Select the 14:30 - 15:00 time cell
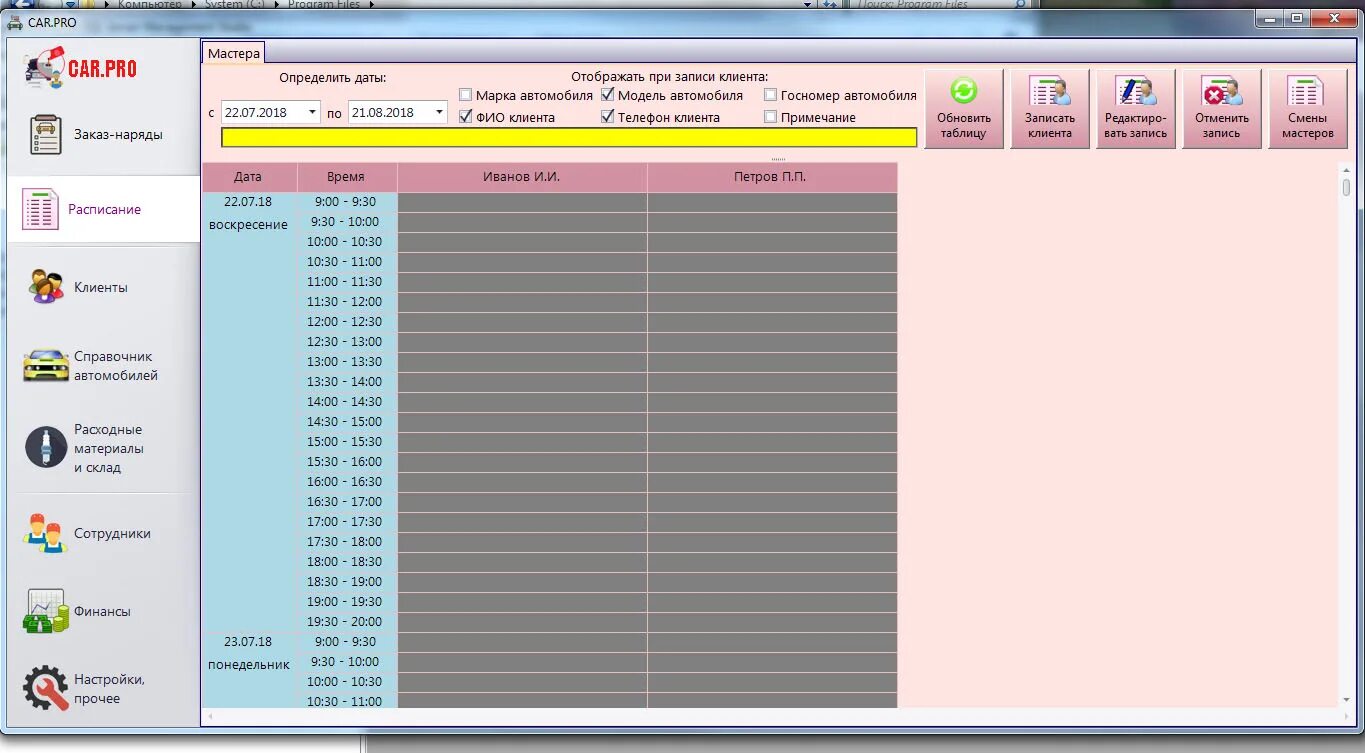This screenshot has width=1365, height=753. click(346, 422)
